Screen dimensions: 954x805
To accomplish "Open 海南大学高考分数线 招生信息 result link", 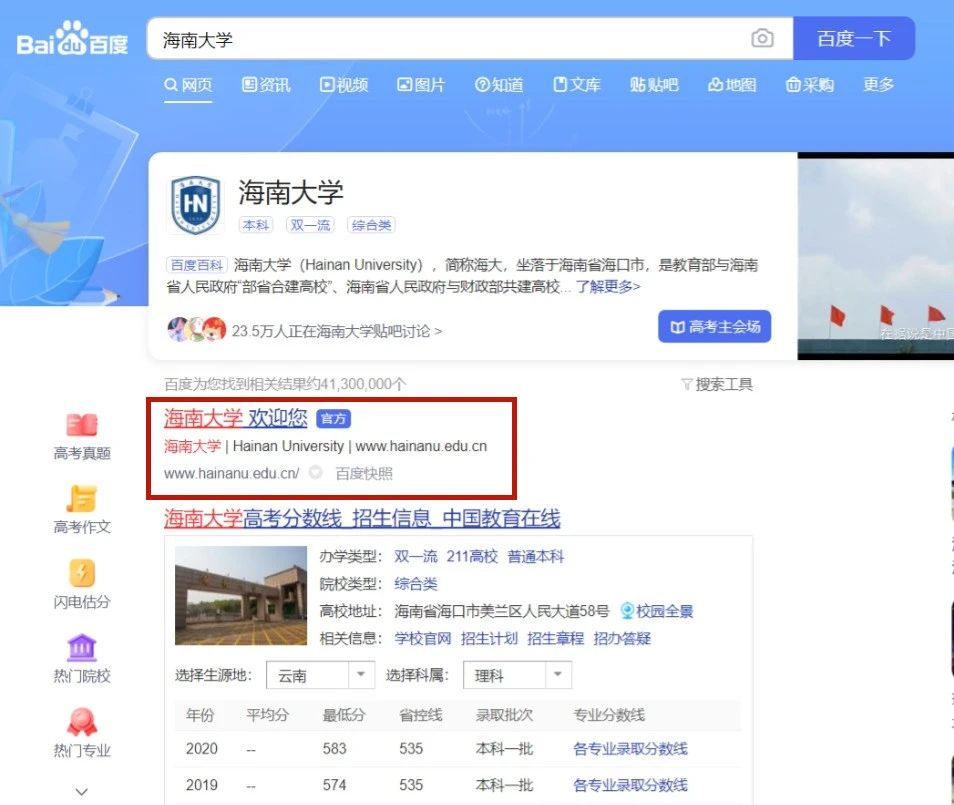I will [362, 518].
